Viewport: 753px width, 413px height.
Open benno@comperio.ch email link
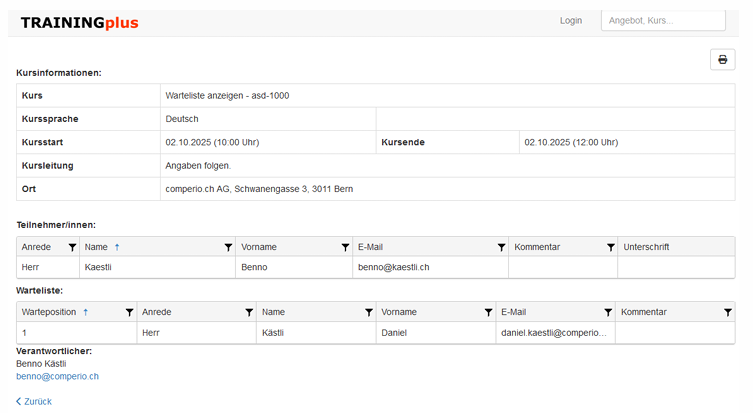click(x=57, y=376)
